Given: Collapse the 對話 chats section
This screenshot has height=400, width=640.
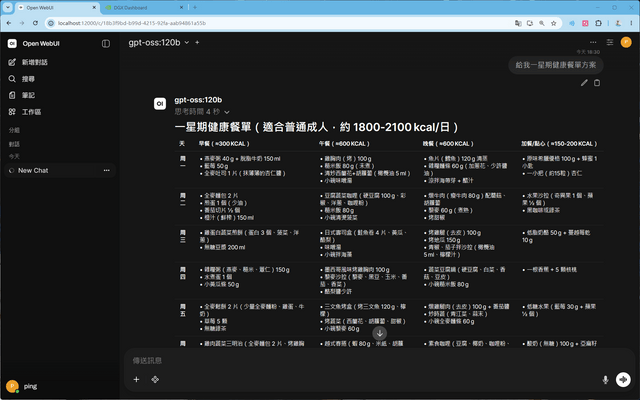Looking at the screenshot, I should point(14,144).
